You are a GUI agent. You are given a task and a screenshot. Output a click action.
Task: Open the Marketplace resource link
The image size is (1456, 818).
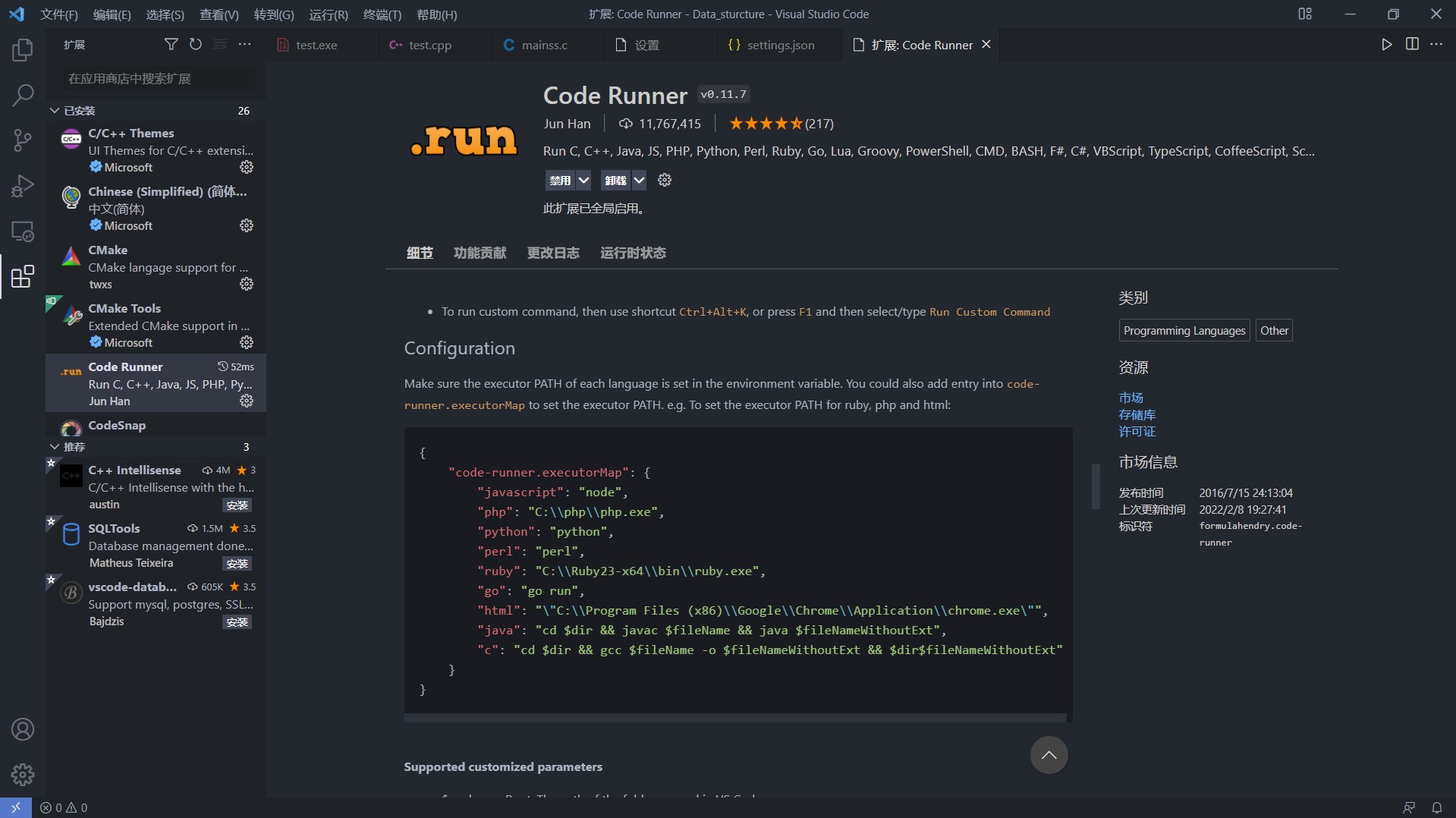click(1131, 398)
